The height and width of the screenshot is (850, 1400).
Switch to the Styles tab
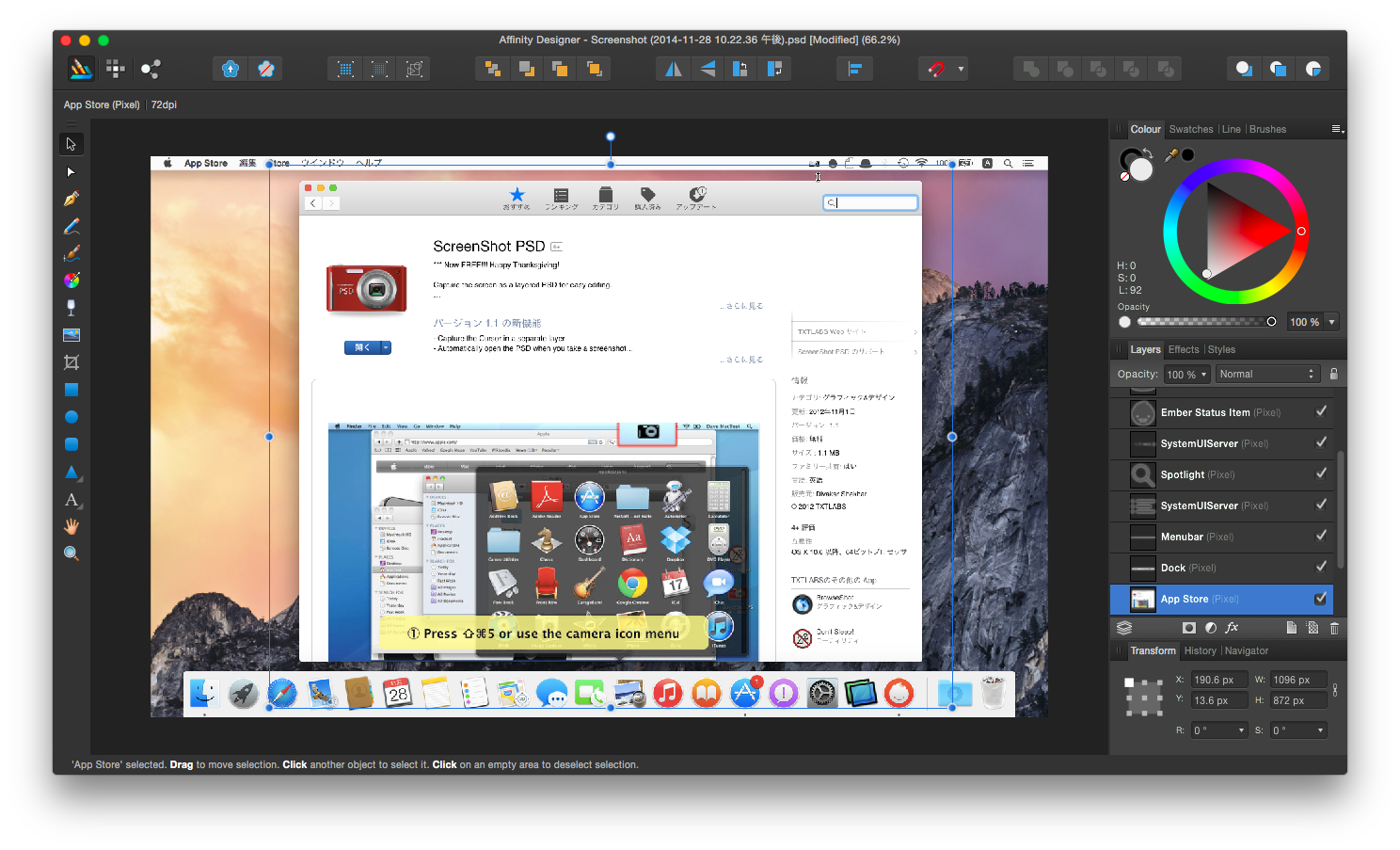(x=1221, y=349)
